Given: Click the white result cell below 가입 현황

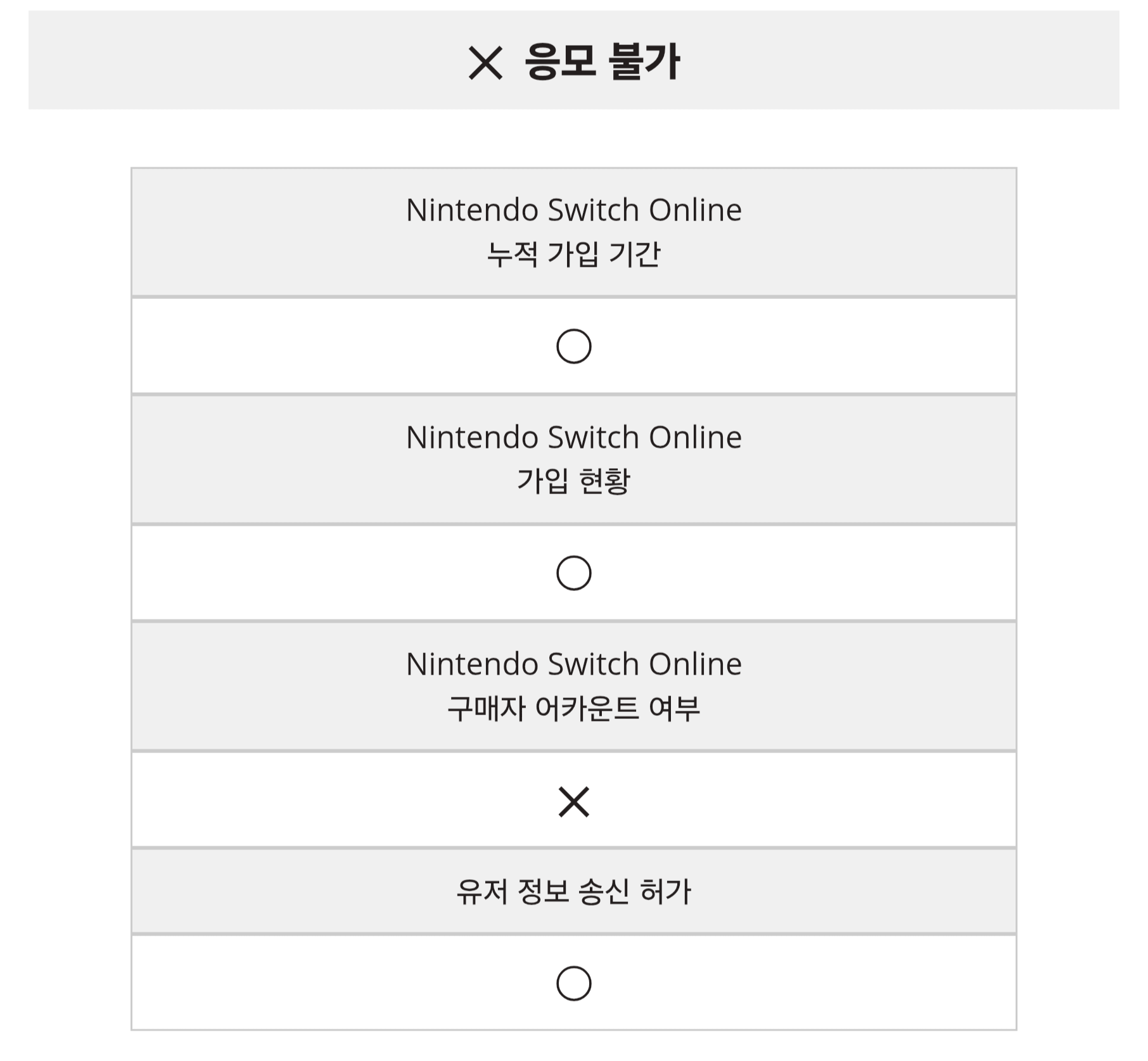Looking at the screenshot, I should pyautogui.click(x=573, y=573).
